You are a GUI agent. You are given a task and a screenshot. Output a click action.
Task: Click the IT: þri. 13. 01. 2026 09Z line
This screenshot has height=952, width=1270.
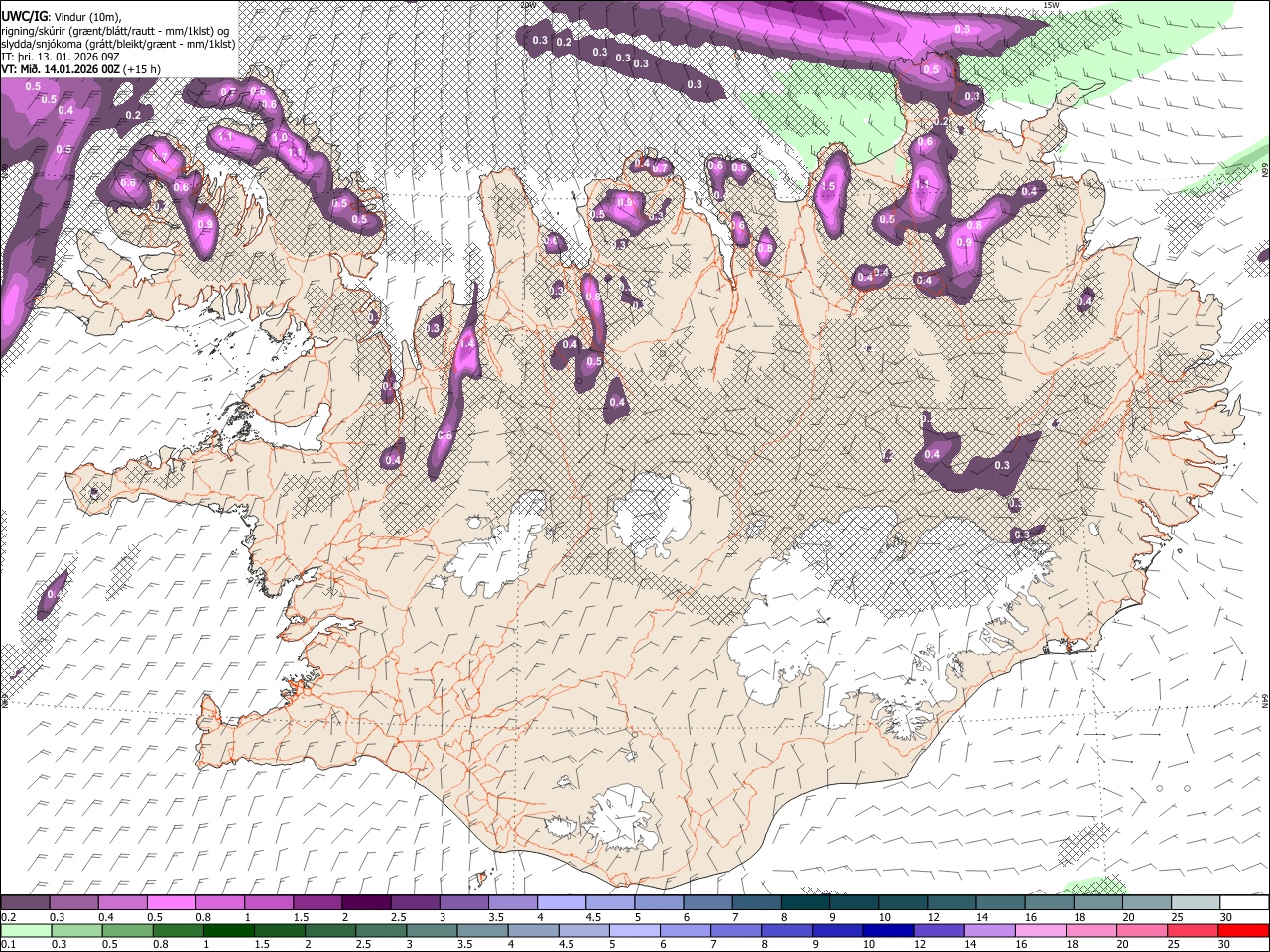61,58
